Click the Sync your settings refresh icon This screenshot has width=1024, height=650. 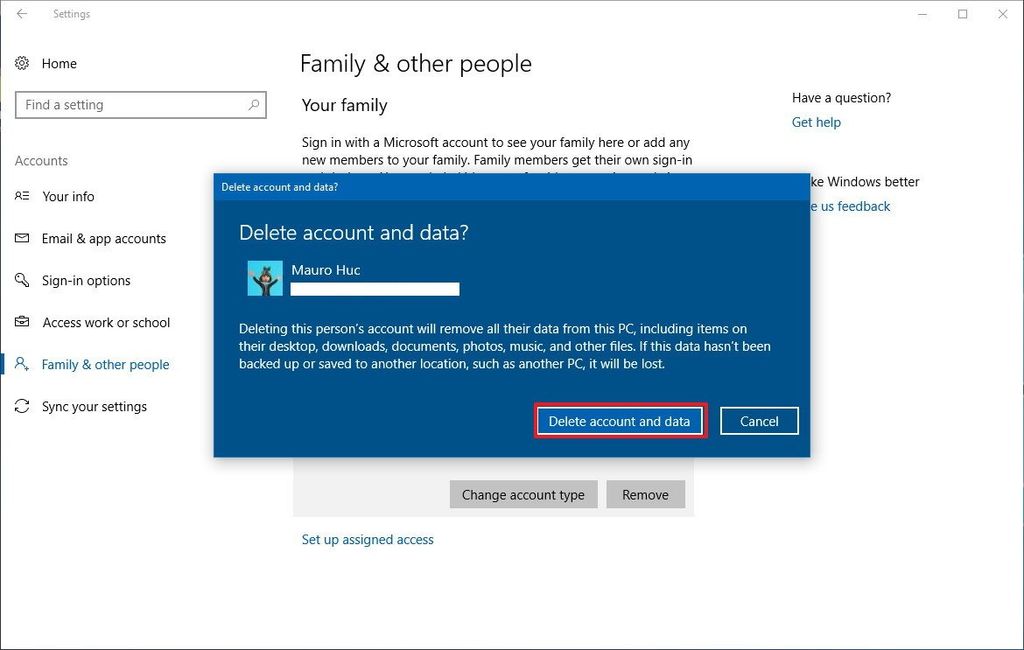pos(22,406)
